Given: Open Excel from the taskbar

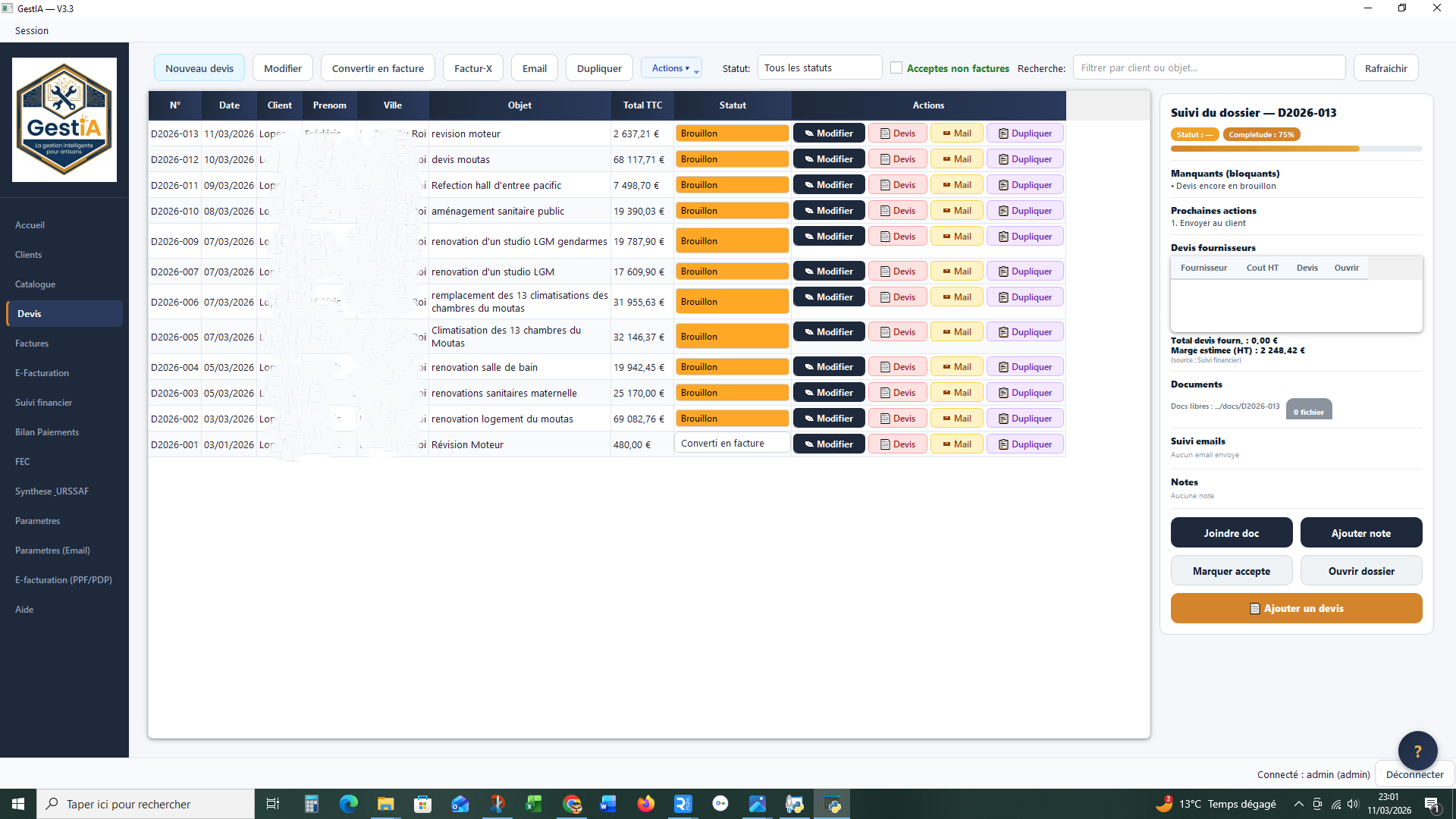Looking at the screenshot, I should click(x=534, y=804).
